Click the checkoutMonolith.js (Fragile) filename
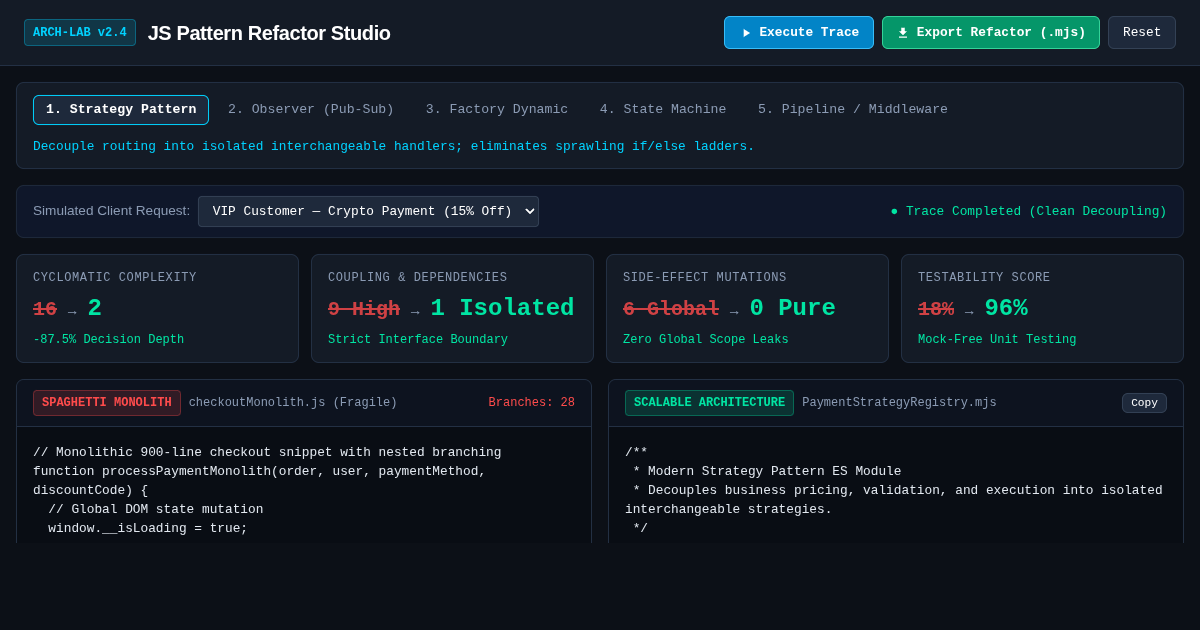Image resolution: width=1200 pixels, height=630 pixels. 293,403
